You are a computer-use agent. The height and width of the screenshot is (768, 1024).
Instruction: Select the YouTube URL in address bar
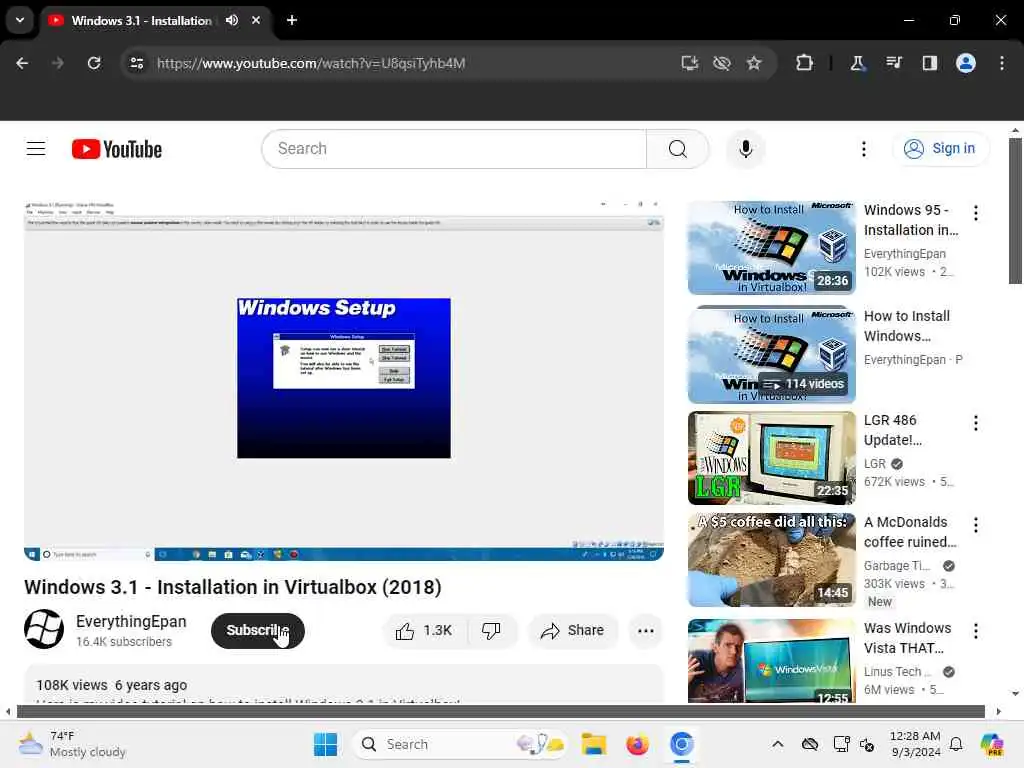pyautogui.click(x=311, y=63)
